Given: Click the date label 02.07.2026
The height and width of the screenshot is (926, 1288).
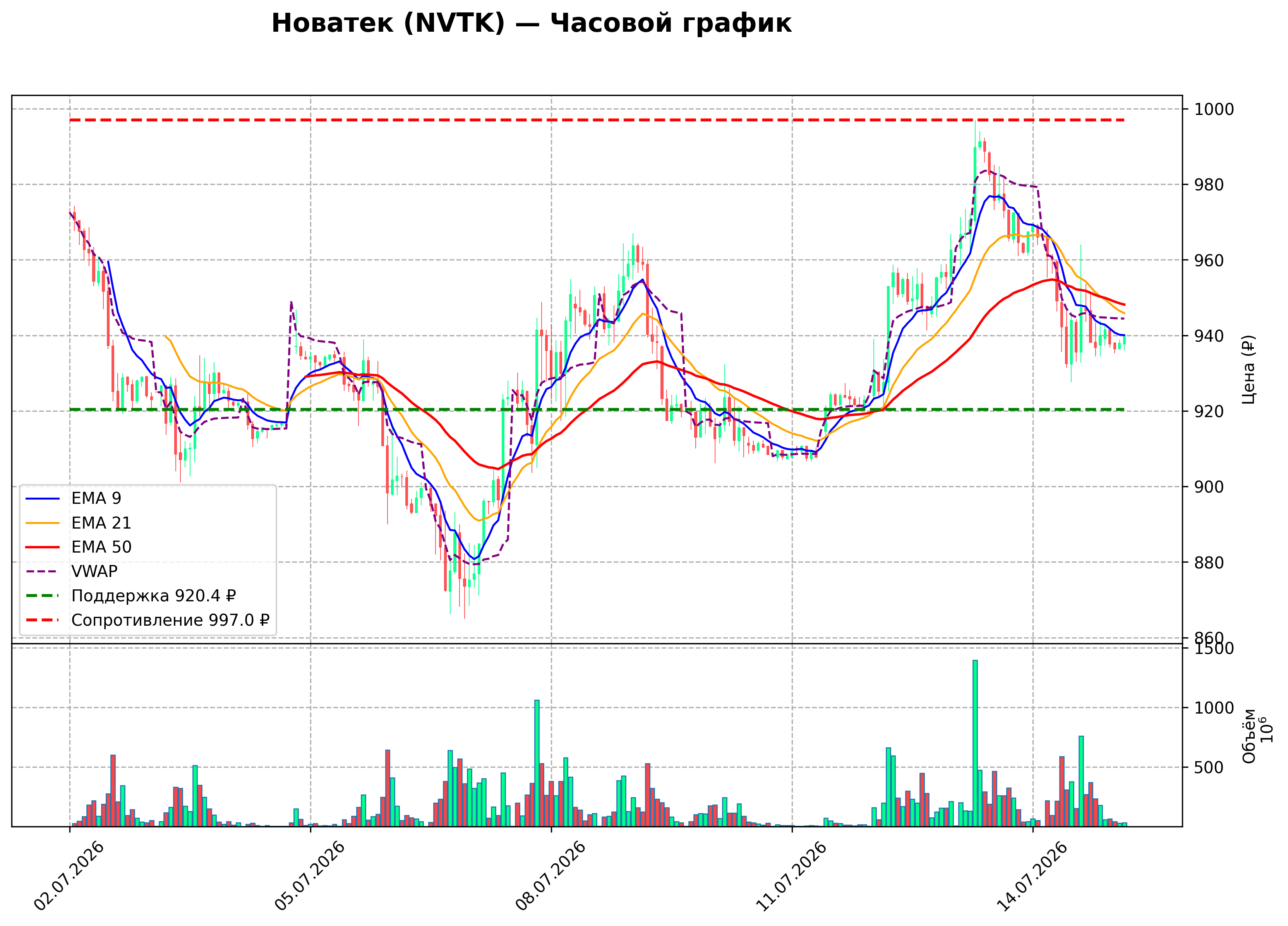Looking at the screenshot, I should coord(69,876).
